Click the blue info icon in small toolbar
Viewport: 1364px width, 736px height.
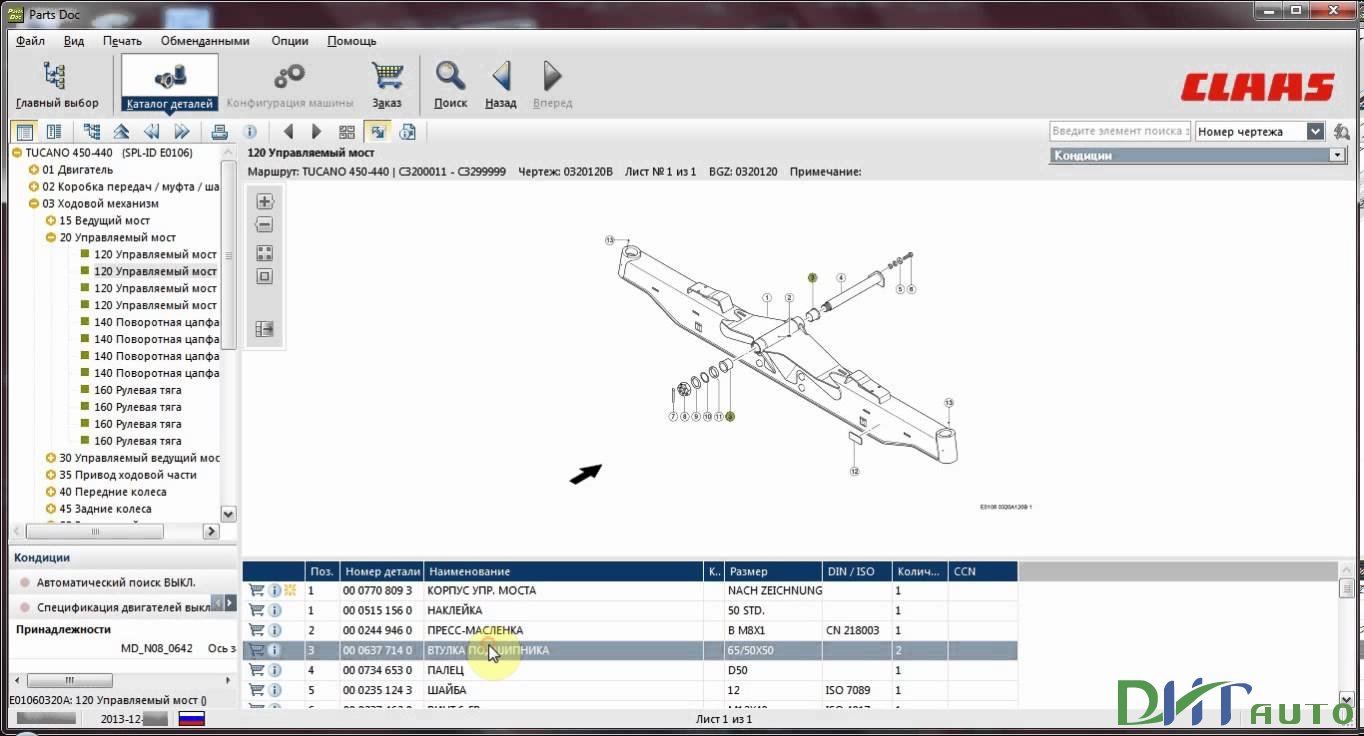250,132
